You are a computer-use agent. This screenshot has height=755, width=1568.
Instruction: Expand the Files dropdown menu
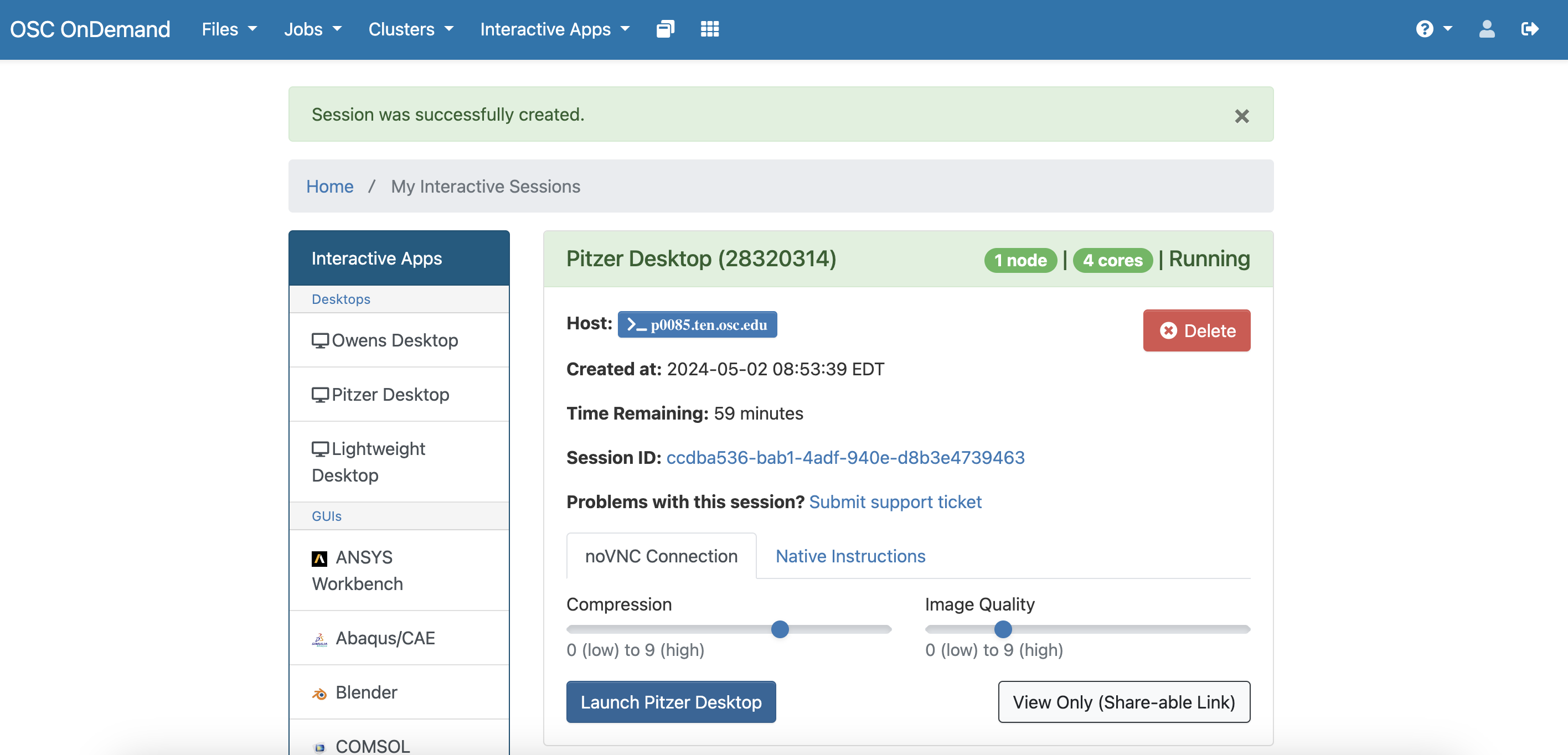(x=229, y=29)
